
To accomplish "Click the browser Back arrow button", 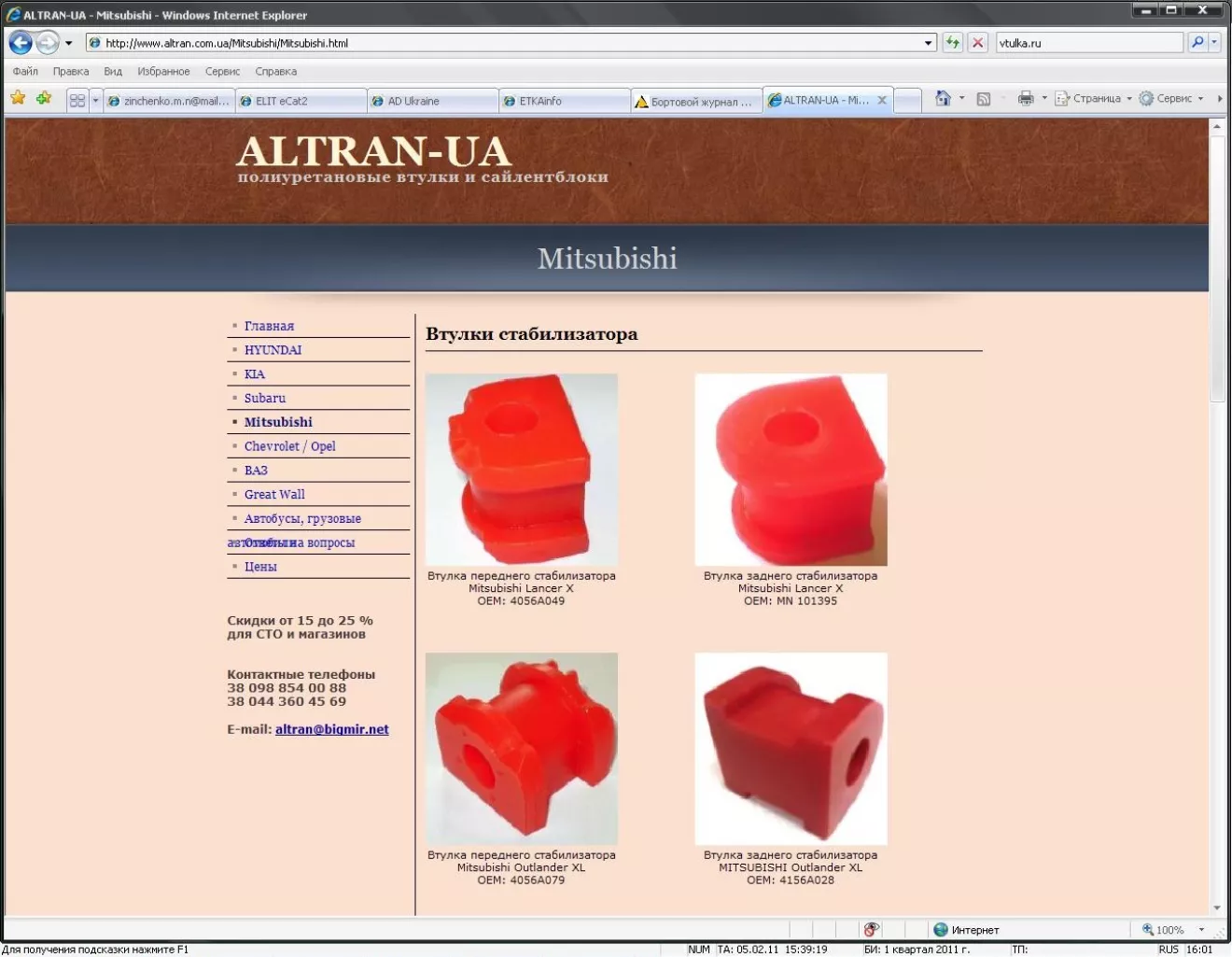I will (x=21, y=43).
